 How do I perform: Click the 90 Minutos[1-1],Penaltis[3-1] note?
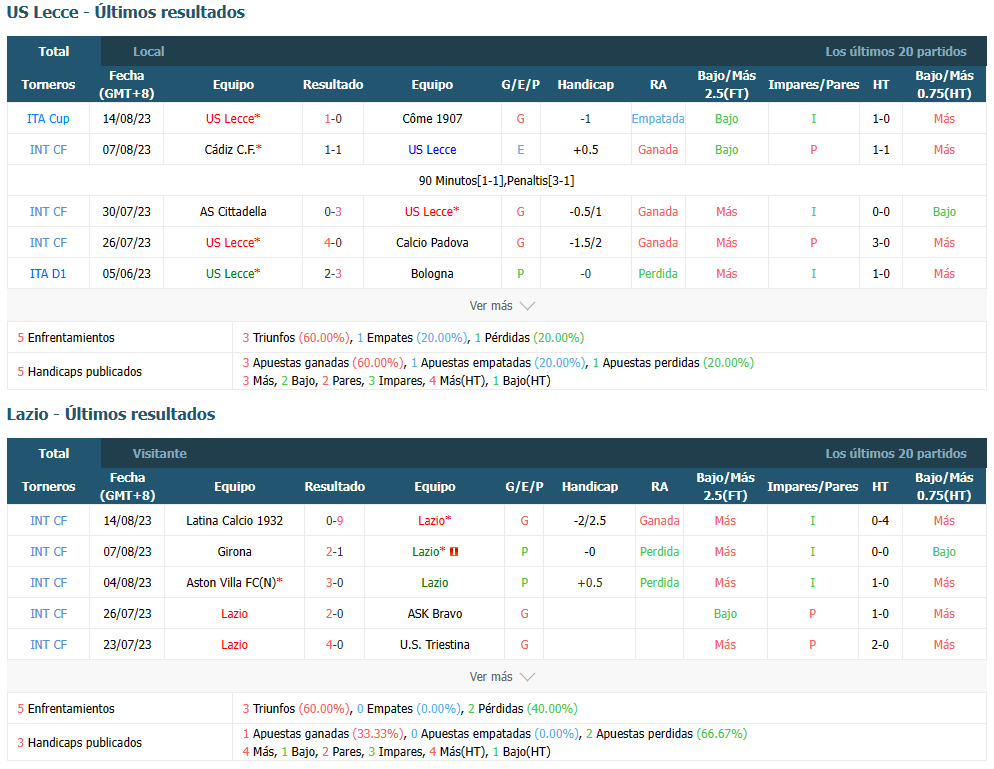point(496,181)
